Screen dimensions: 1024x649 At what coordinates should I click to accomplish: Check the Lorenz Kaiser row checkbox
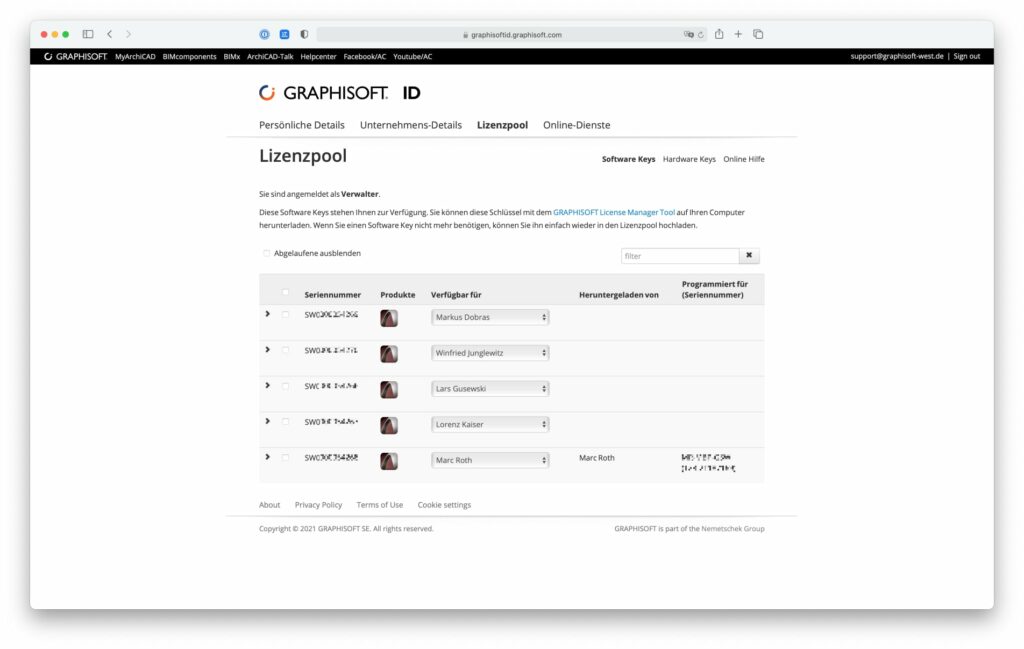(x=285, y=422)
